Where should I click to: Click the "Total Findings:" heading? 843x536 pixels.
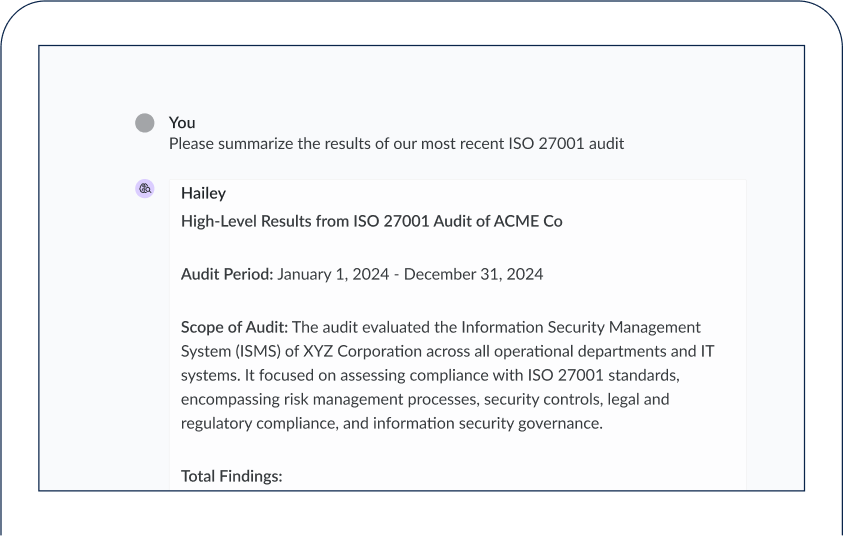click(x=231, y=476)
